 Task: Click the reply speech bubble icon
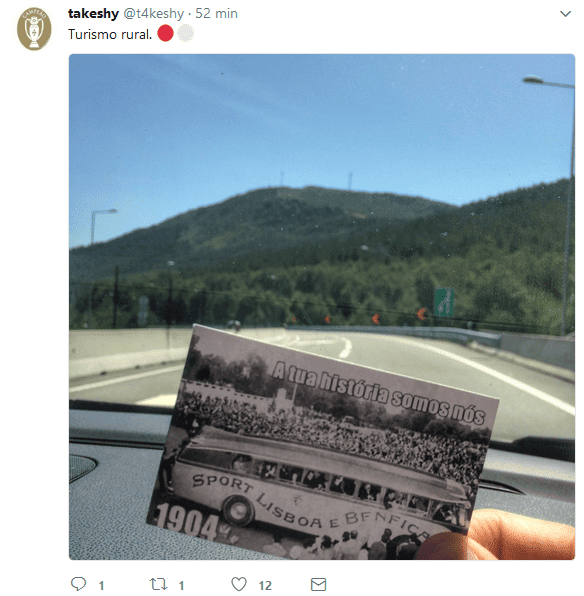click(79, 583)
